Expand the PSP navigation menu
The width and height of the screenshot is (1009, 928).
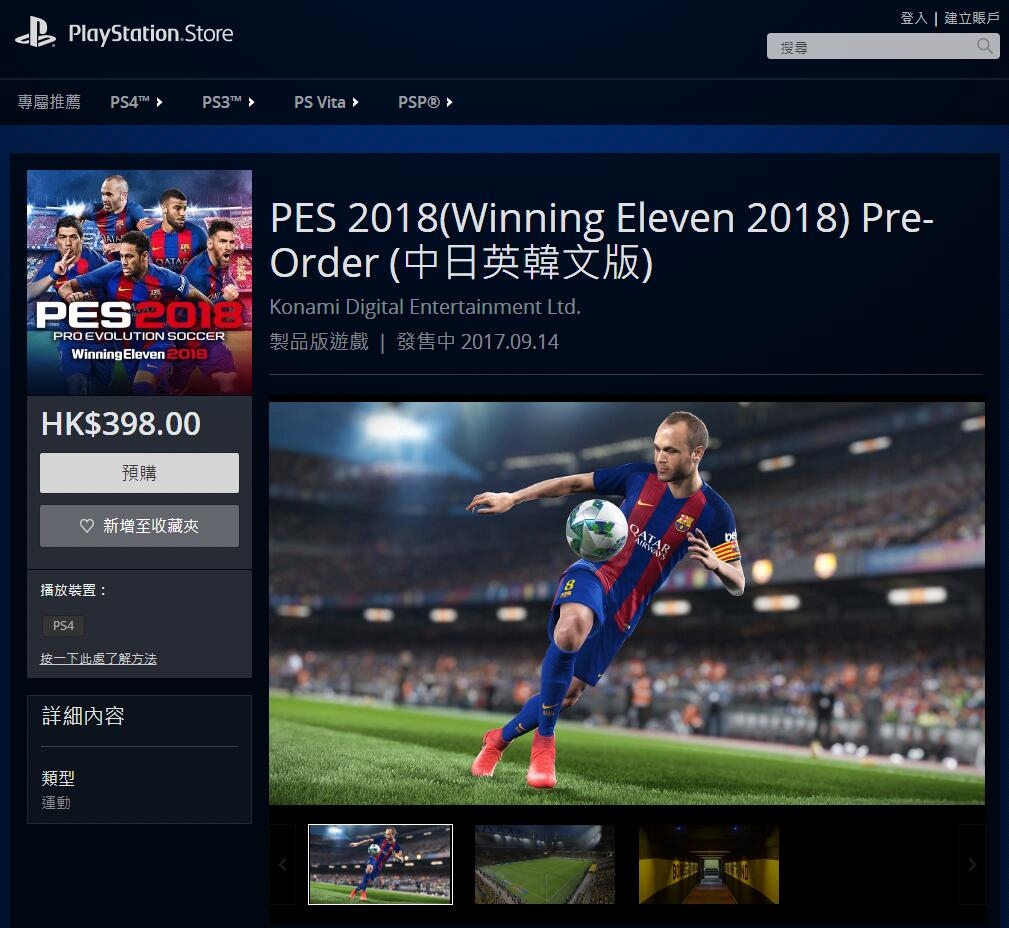[x=425, y=102]
